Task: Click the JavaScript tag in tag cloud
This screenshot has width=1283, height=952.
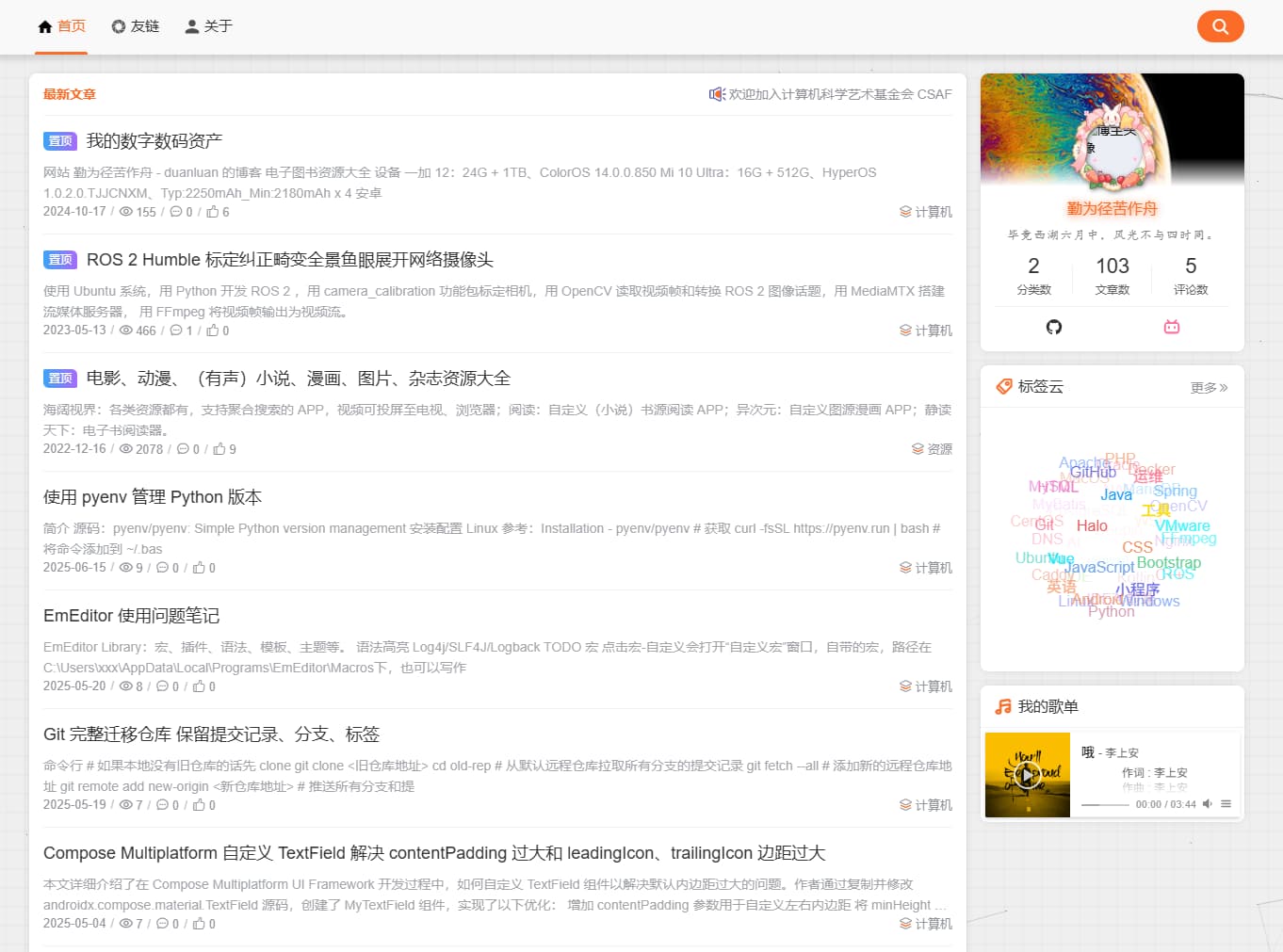Action: (x=1099, y=567)
